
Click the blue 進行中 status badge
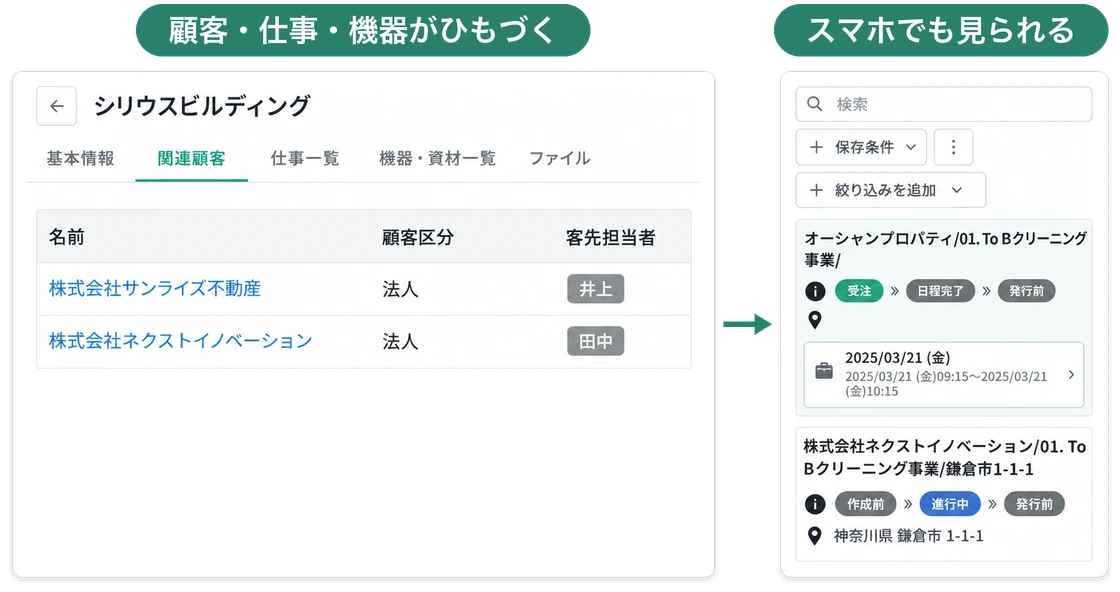click(950, 504)
